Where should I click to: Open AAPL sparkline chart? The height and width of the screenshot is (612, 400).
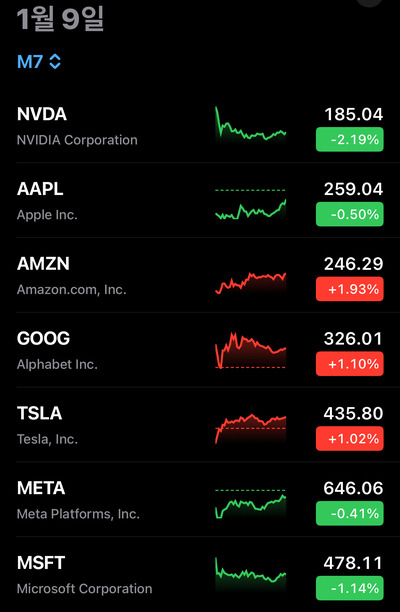[x=251, y=204]
